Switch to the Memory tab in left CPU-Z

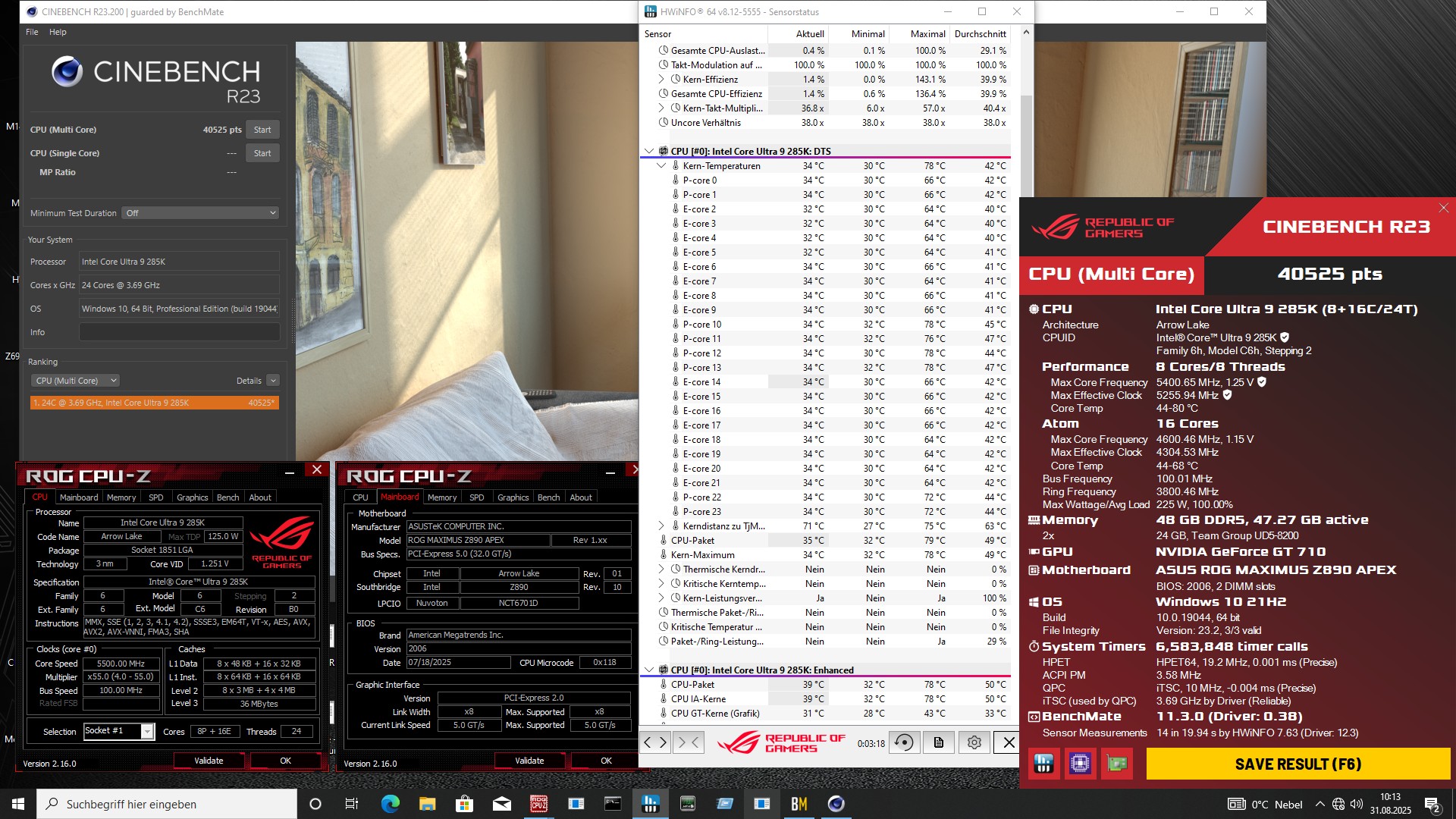coord(121,497)
